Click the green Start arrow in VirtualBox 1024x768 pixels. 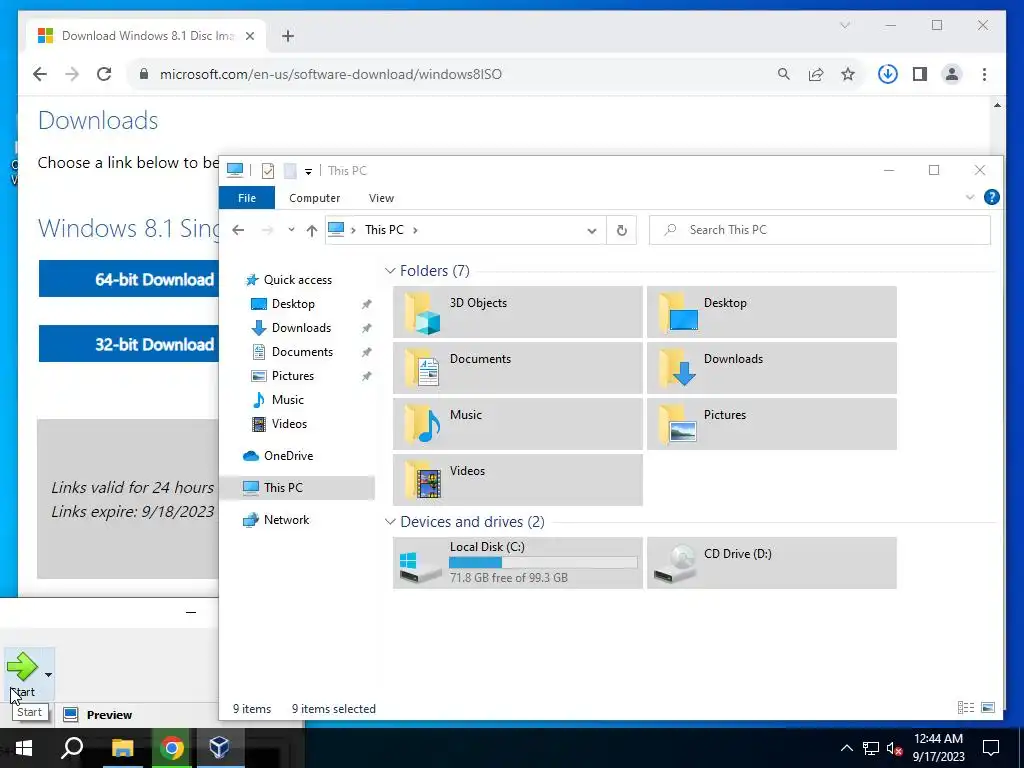pyautogui.click(x=22, y=667)
